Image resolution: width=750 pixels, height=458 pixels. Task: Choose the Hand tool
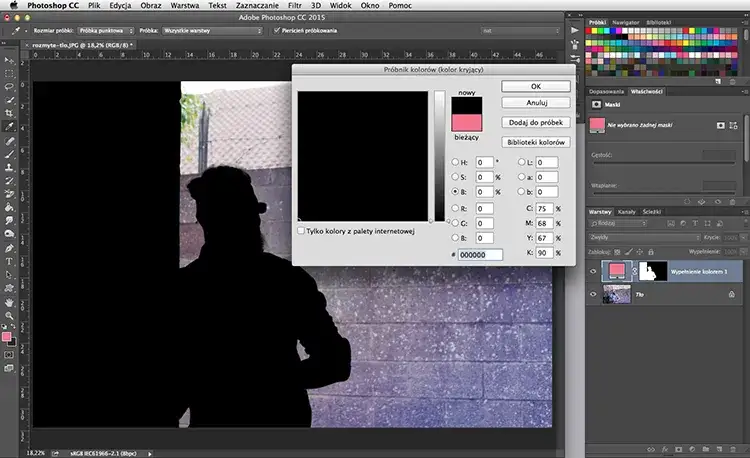click(9, 302)
